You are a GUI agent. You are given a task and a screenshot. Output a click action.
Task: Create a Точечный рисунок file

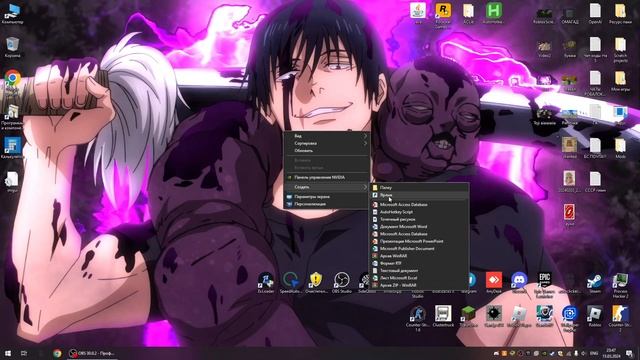419,219
